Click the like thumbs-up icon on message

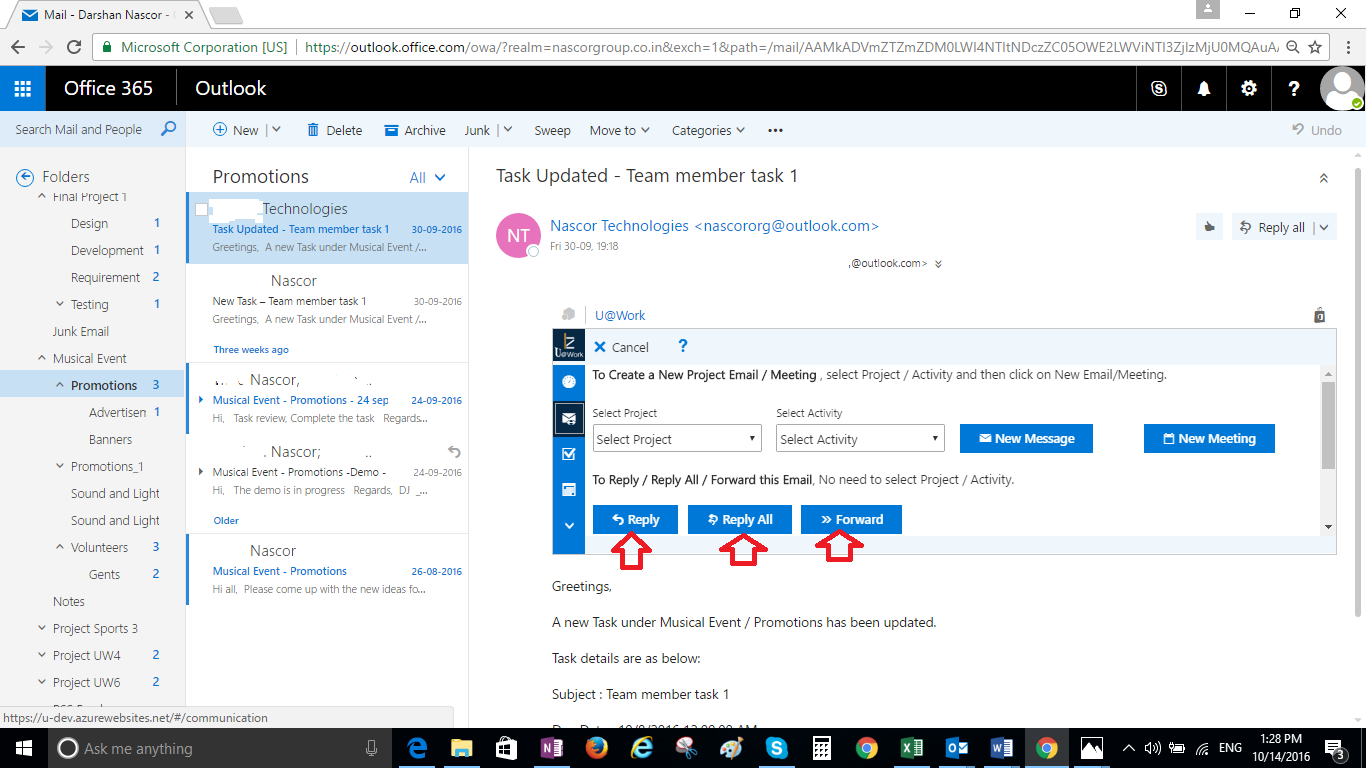pos(1209,227)
